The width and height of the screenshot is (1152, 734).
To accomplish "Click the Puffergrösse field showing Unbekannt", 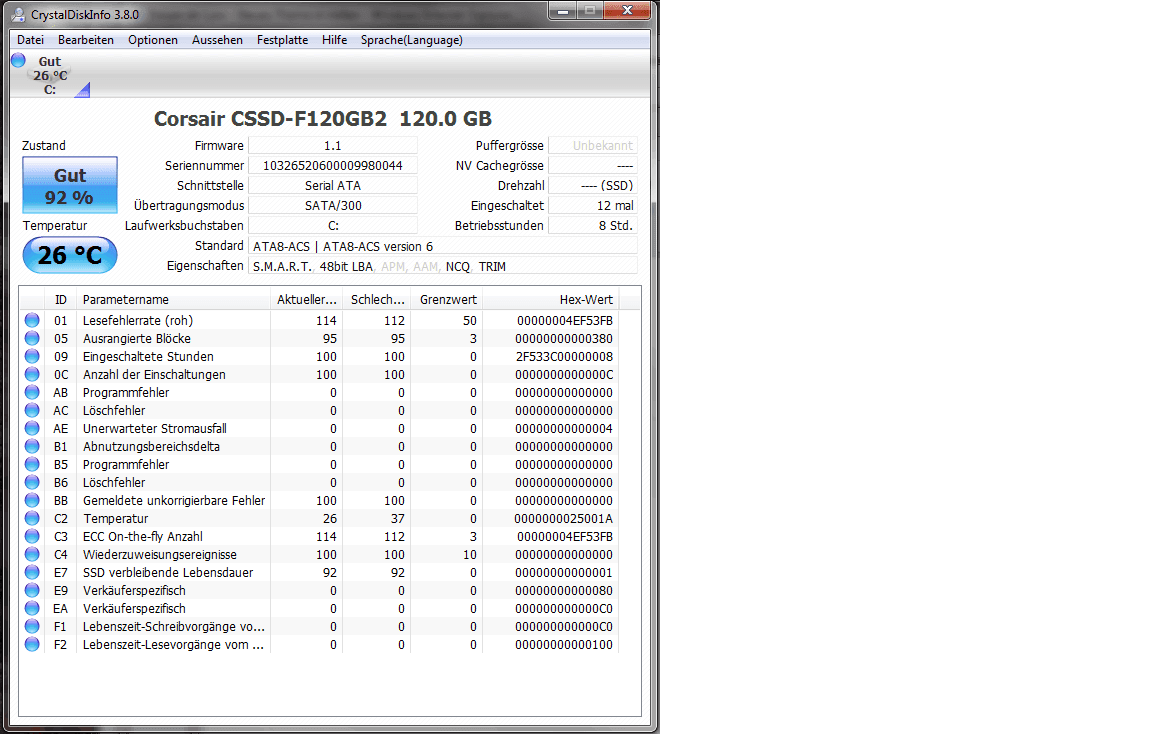I will coord(593,145).
